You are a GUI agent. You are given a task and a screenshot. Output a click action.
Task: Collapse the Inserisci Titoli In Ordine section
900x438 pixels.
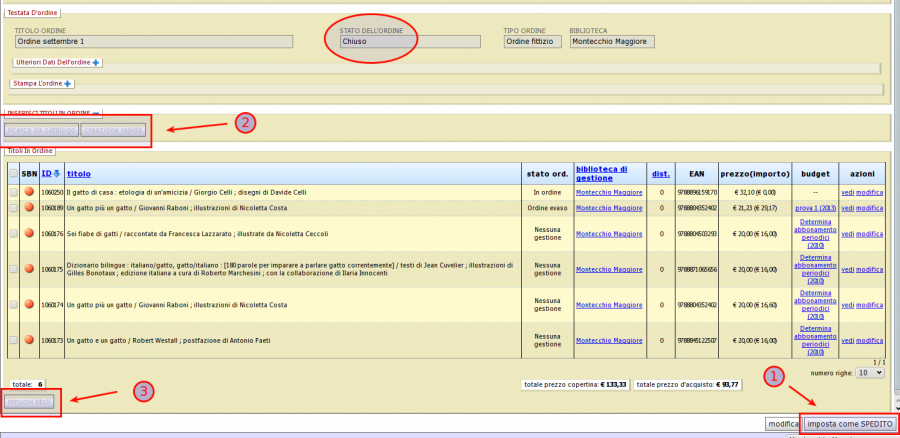(96, 113)
